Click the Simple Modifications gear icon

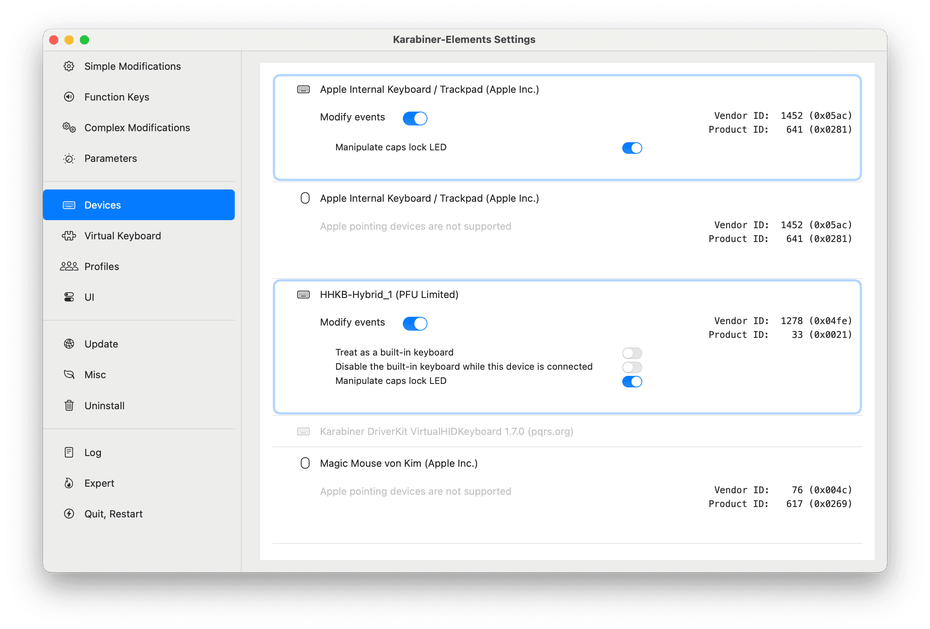tap(69, 66)
